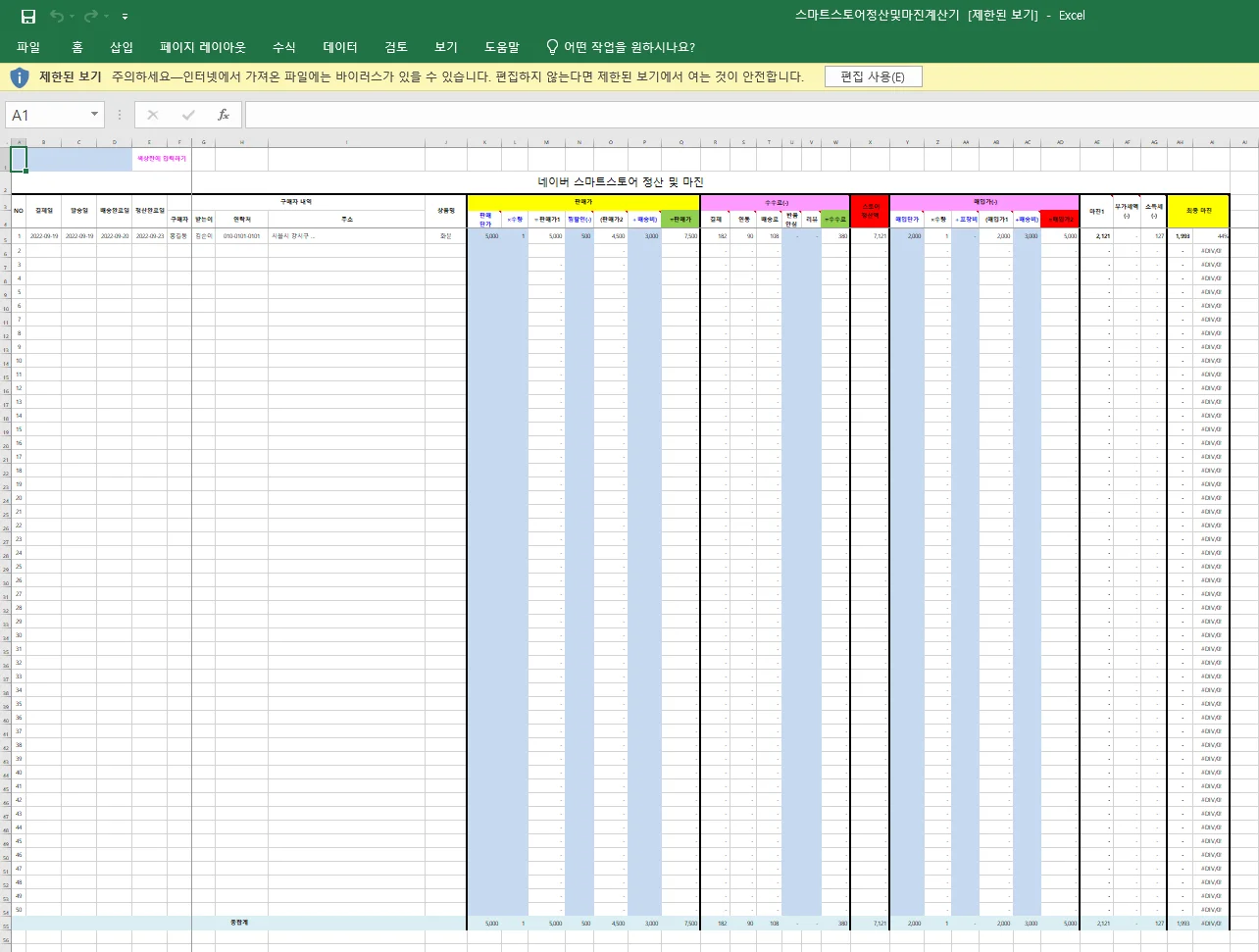
Task: Click the 정산완료일 header cell
Action: tap(150, 211)
